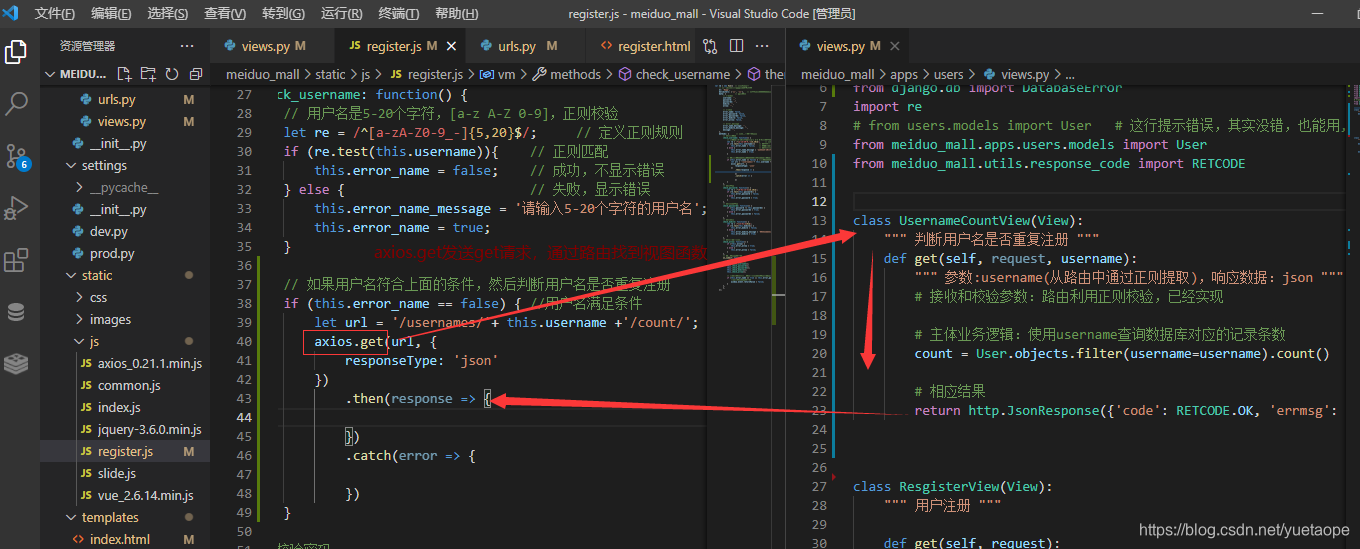Open the 运行(R) menu
Viewport: 1360px width, 549px height.
point(342,14)
